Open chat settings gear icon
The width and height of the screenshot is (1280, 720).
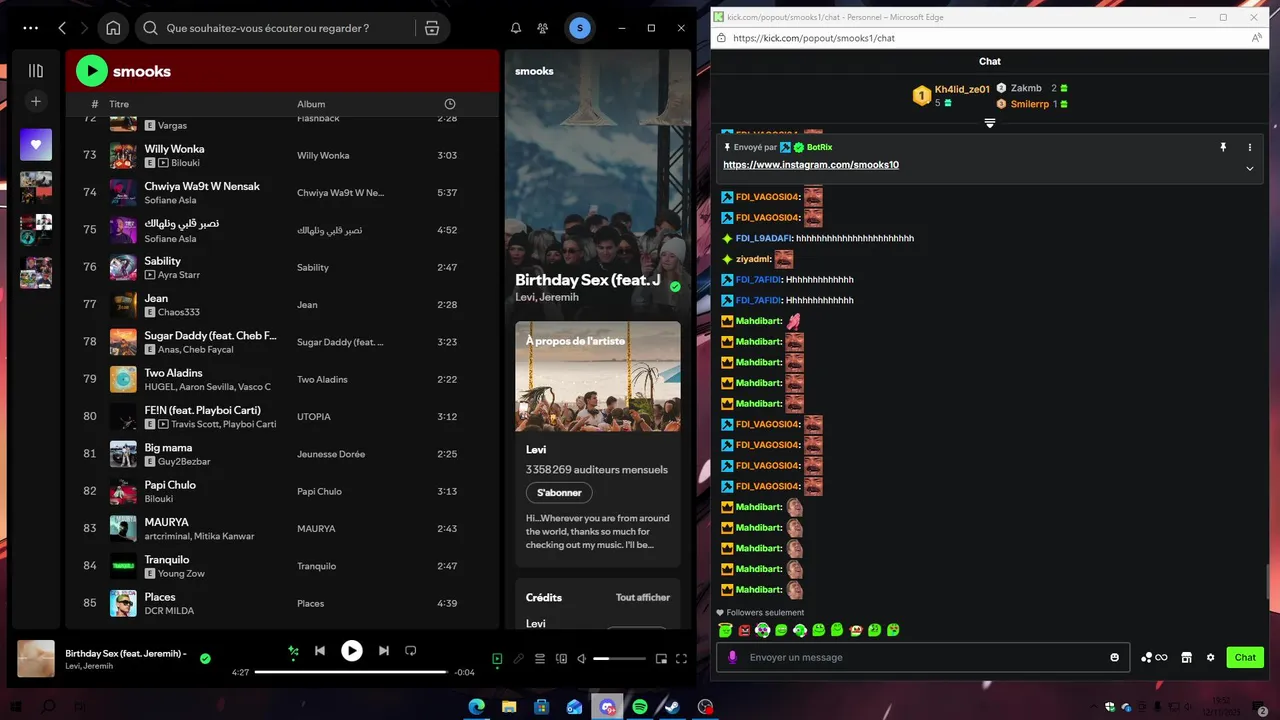coord(1210,657)
